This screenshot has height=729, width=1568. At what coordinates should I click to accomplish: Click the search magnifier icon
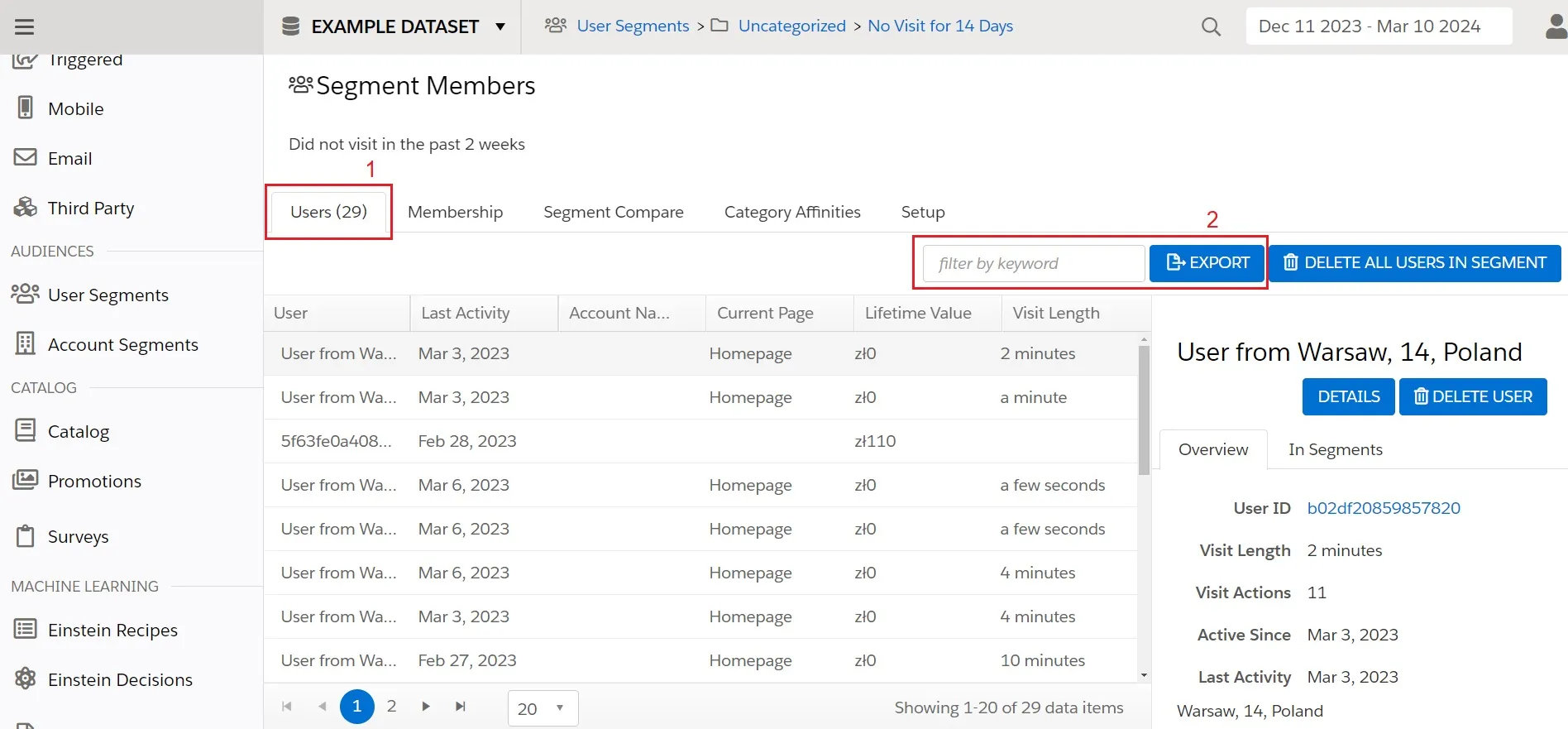click(x=1211, y=26)
